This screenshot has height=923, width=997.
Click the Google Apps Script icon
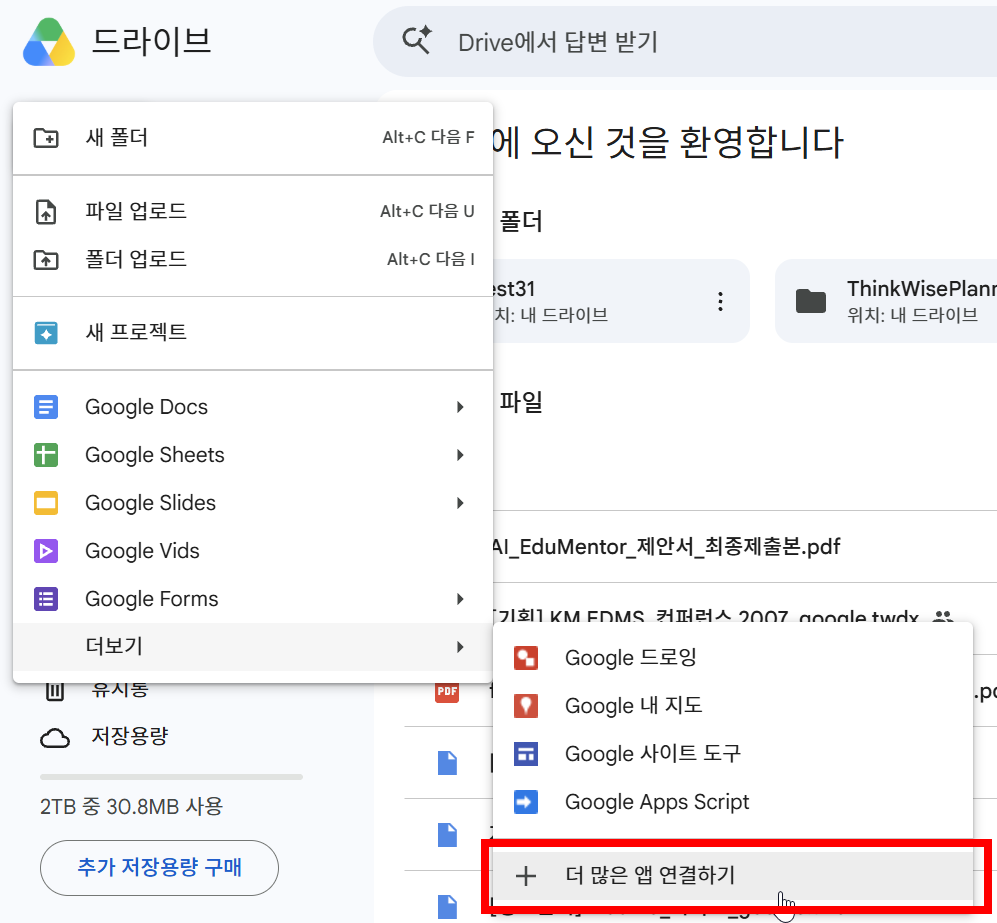[x=526, y=802]
